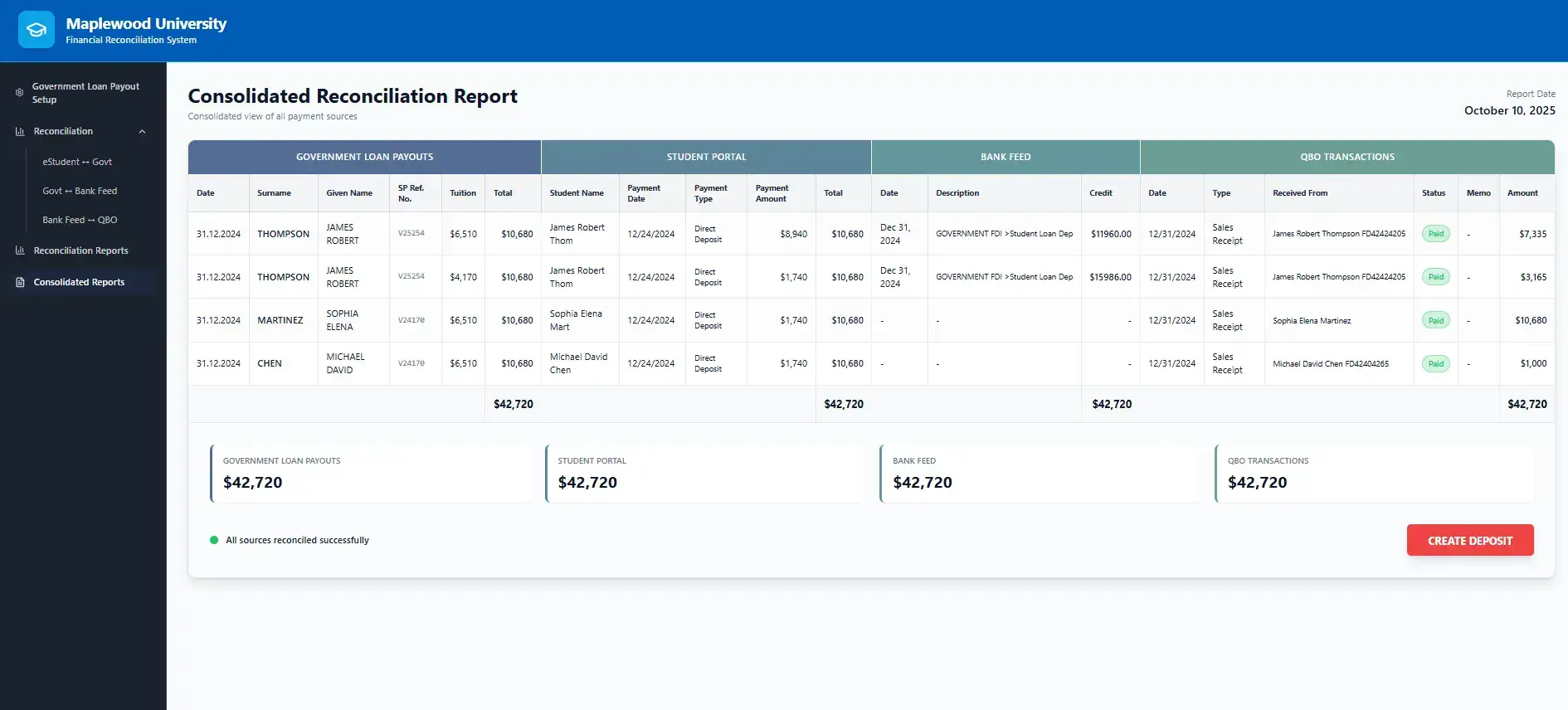Click the Paid badge in Michael Chen row

pyautogui.click(x=1435, y=363)
